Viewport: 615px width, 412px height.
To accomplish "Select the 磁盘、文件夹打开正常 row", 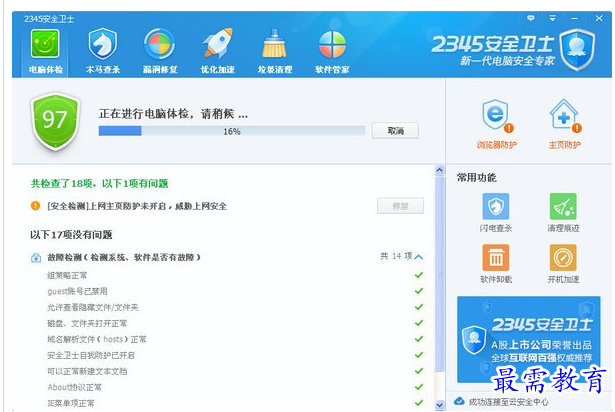I will [235, 323].
